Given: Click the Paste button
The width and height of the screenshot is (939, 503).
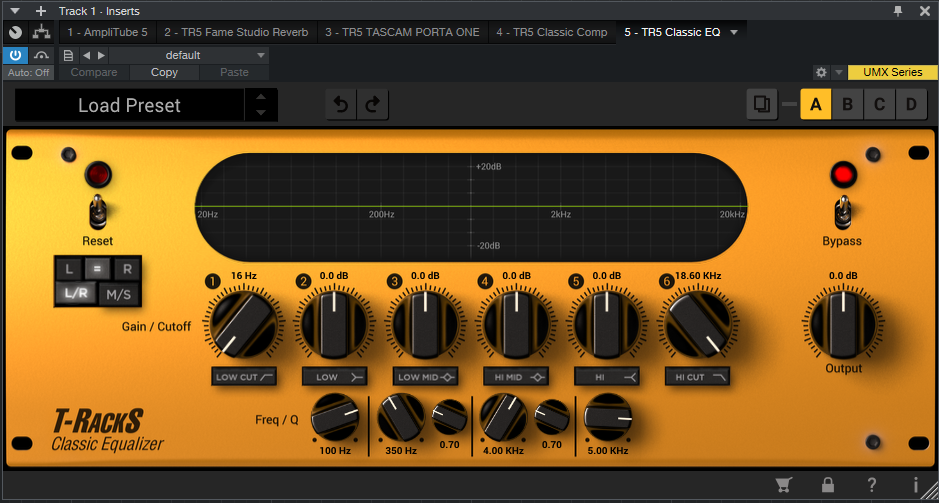Looking at the screenshot, I should point(234,72).
